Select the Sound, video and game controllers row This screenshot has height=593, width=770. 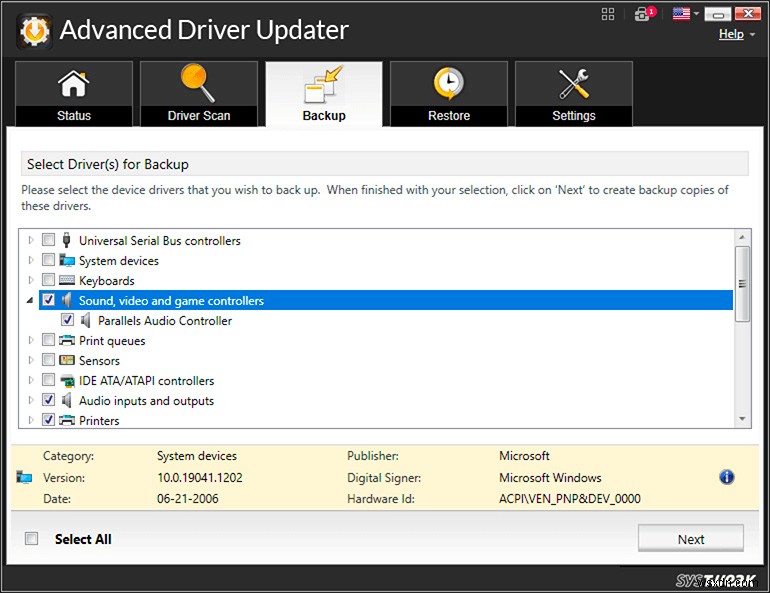[x=386, y=300]
